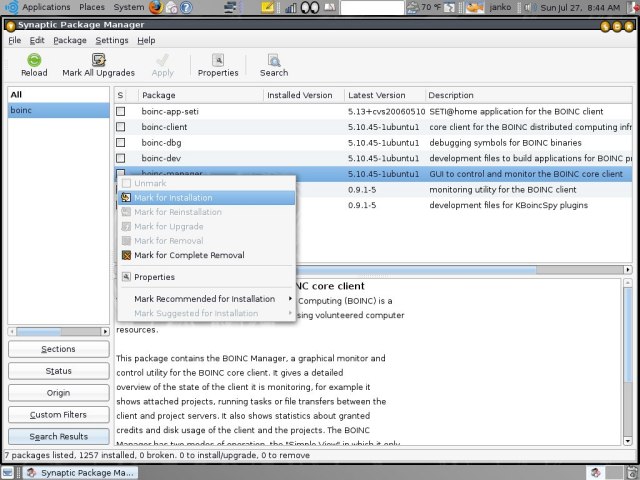Click the Mark All Upgrades icon
Image resolution: width=640 pixels, height=480 pixels.
(98, 60)
